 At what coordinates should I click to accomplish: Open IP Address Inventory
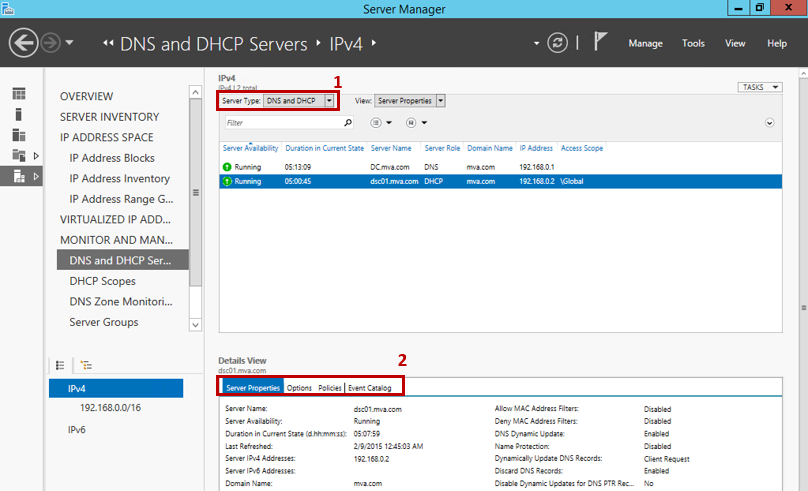click(120, 179)
